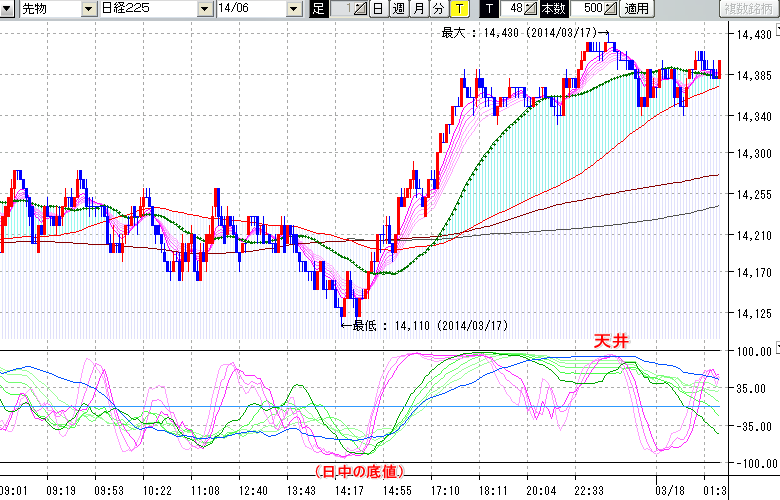Click the small dropdown arrow at far left
780x500 pixels.
tap(9, 9)
